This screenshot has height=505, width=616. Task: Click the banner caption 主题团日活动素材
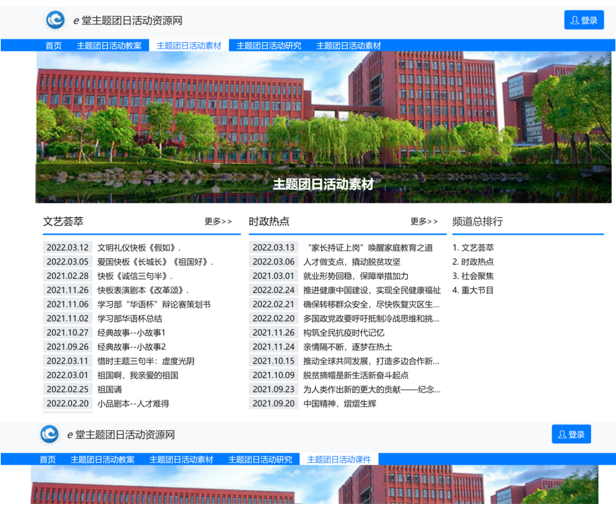pyautogui.click(x=323, y=184)
